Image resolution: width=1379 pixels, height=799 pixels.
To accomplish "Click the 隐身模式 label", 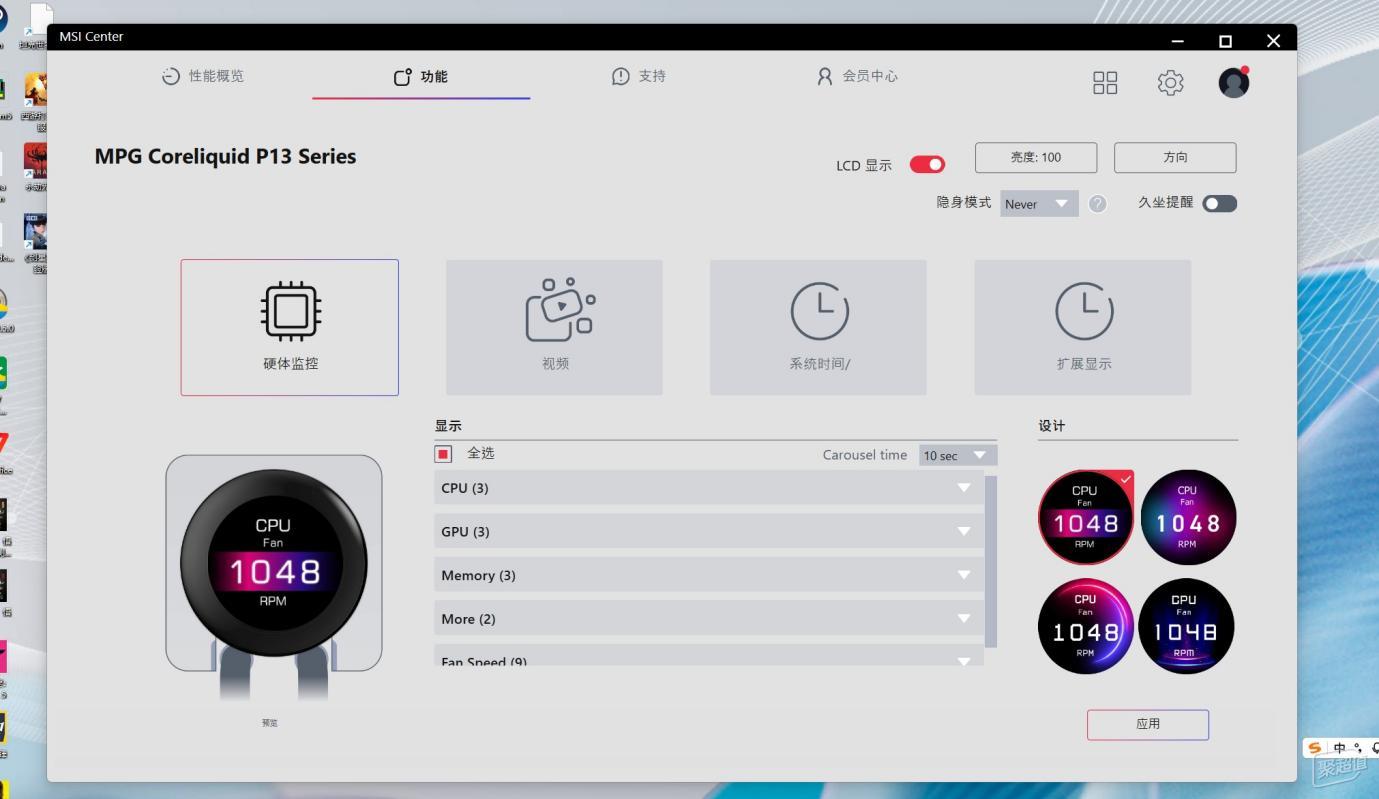I will coord(964,203).
